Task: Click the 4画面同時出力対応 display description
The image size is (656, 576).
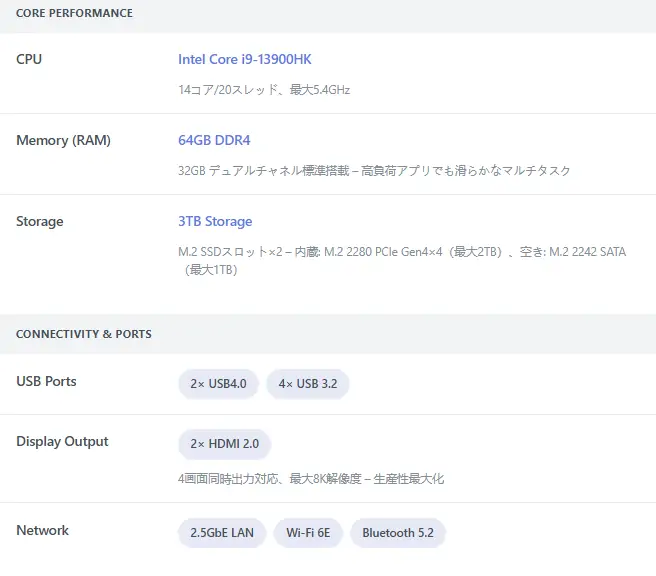Action: coord(310,479)
